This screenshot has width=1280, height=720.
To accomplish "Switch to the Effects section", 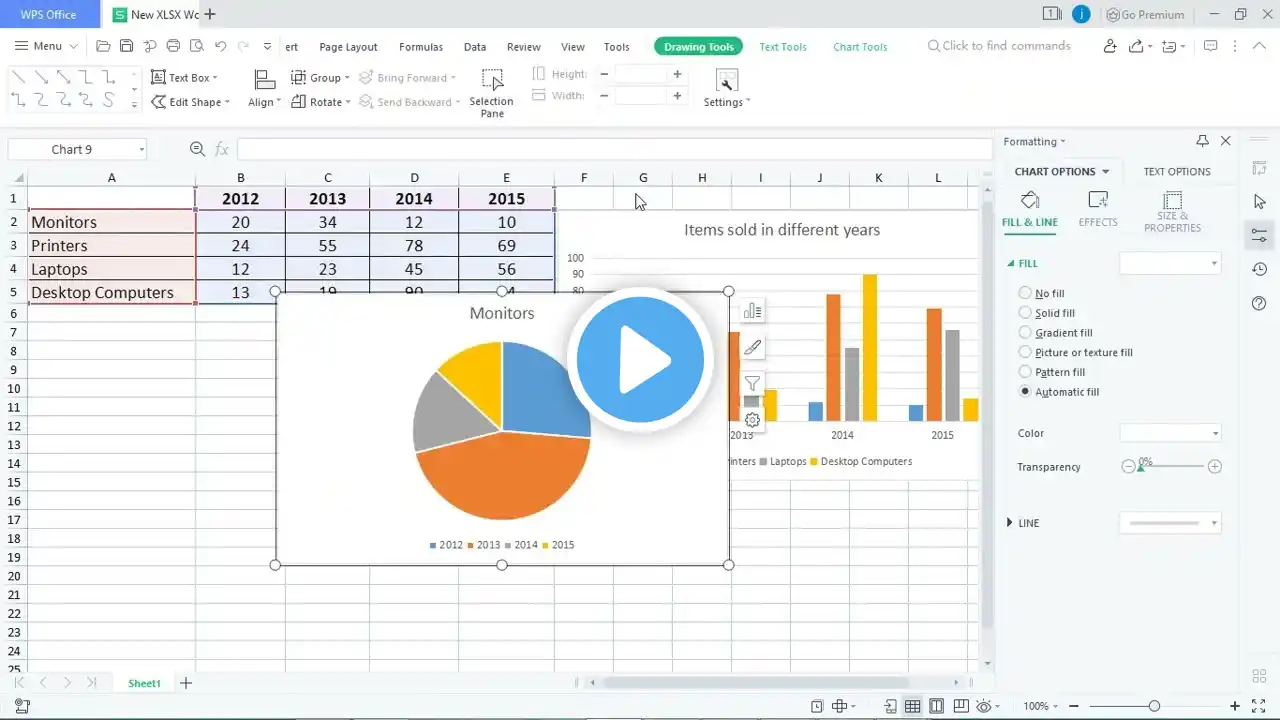I will 1098,208.
